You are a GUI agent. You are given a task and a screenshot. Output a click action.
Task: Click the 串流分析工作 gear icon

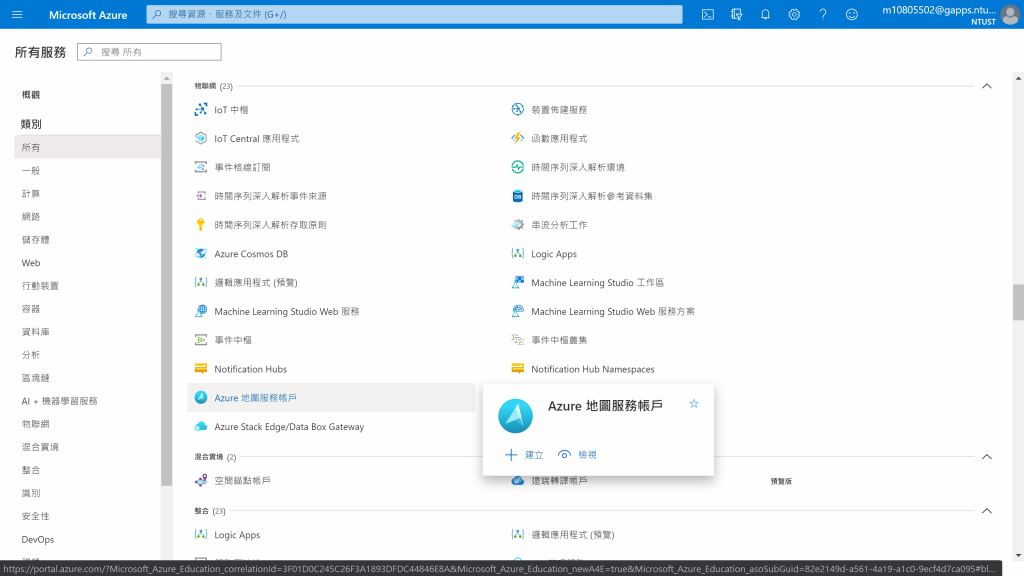(517, 225)
